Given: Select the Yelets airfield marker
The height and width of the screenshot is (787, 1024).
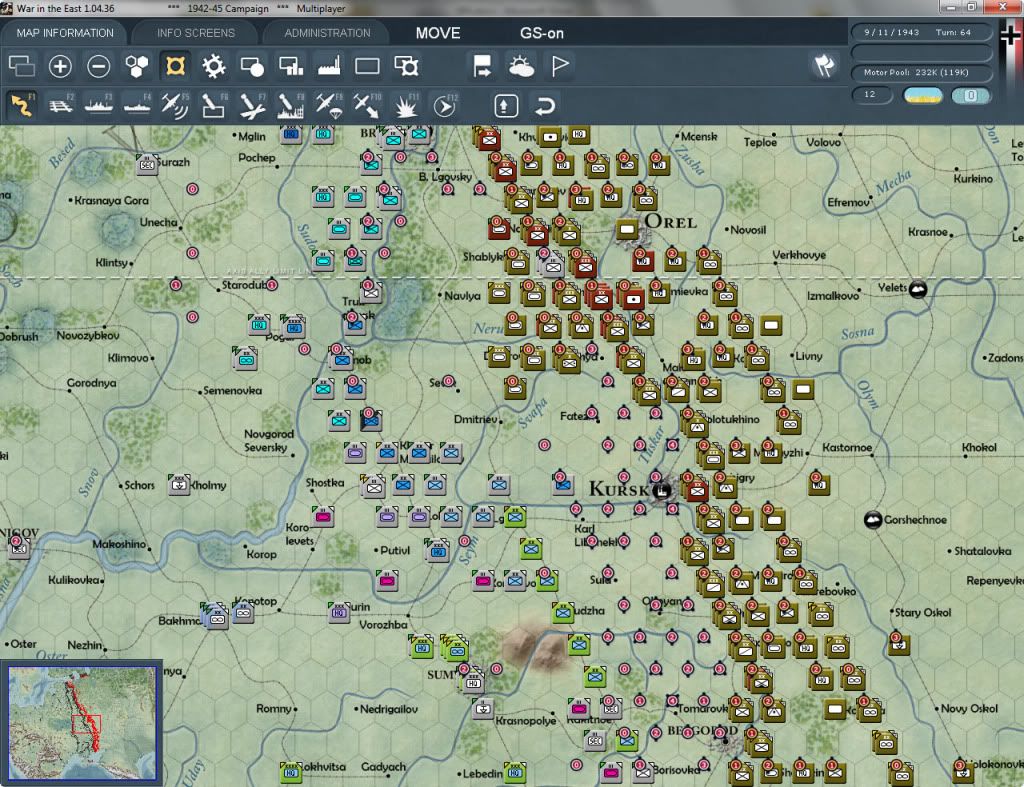Looking at the screenshot, I should (918, 289).
